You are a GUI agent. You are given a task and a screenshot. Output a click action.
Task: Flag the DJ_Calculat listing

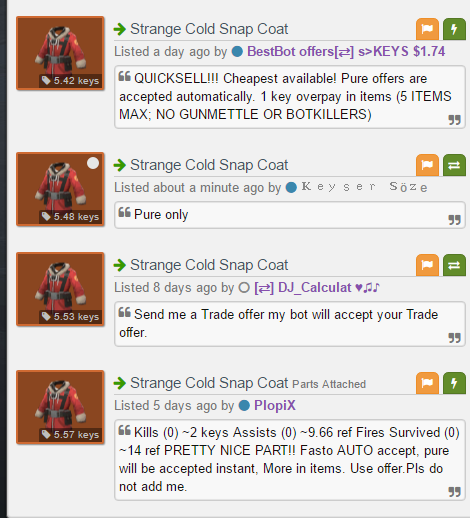427,265
